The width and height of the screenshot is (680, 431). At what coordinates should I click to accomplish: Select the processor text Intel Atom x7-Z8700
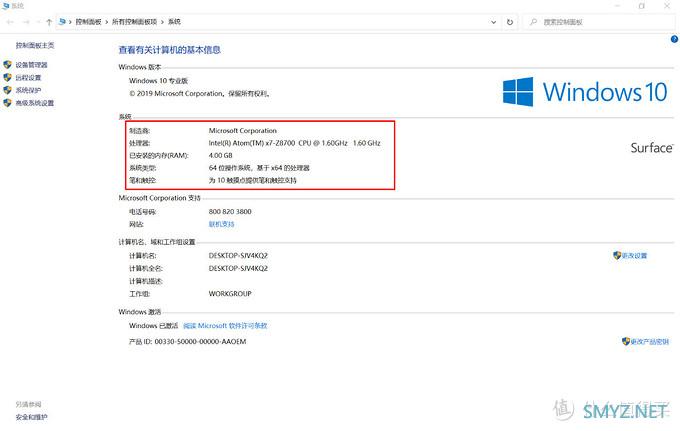tap(294, 143)
